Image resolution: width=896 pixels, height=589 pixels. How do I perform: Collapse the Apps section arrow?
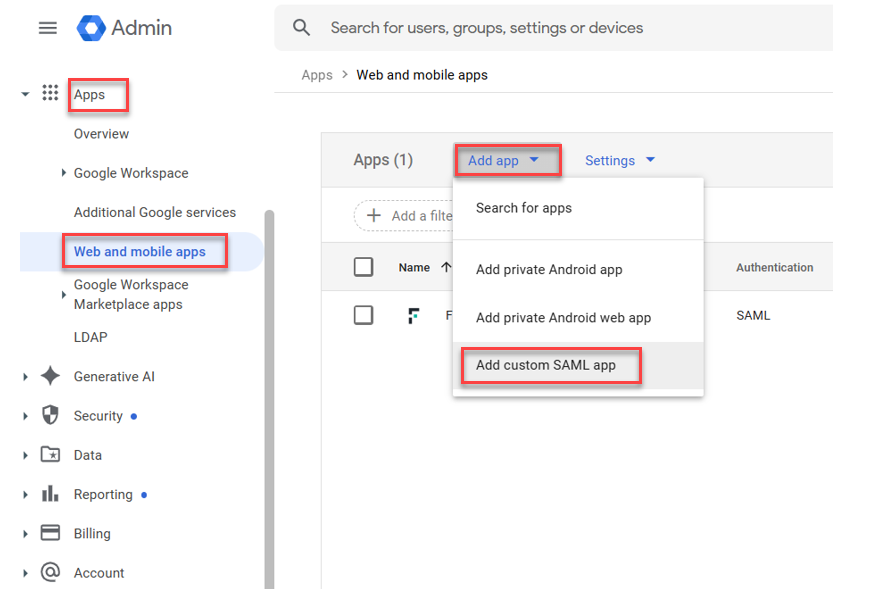(x=25, y=95)
